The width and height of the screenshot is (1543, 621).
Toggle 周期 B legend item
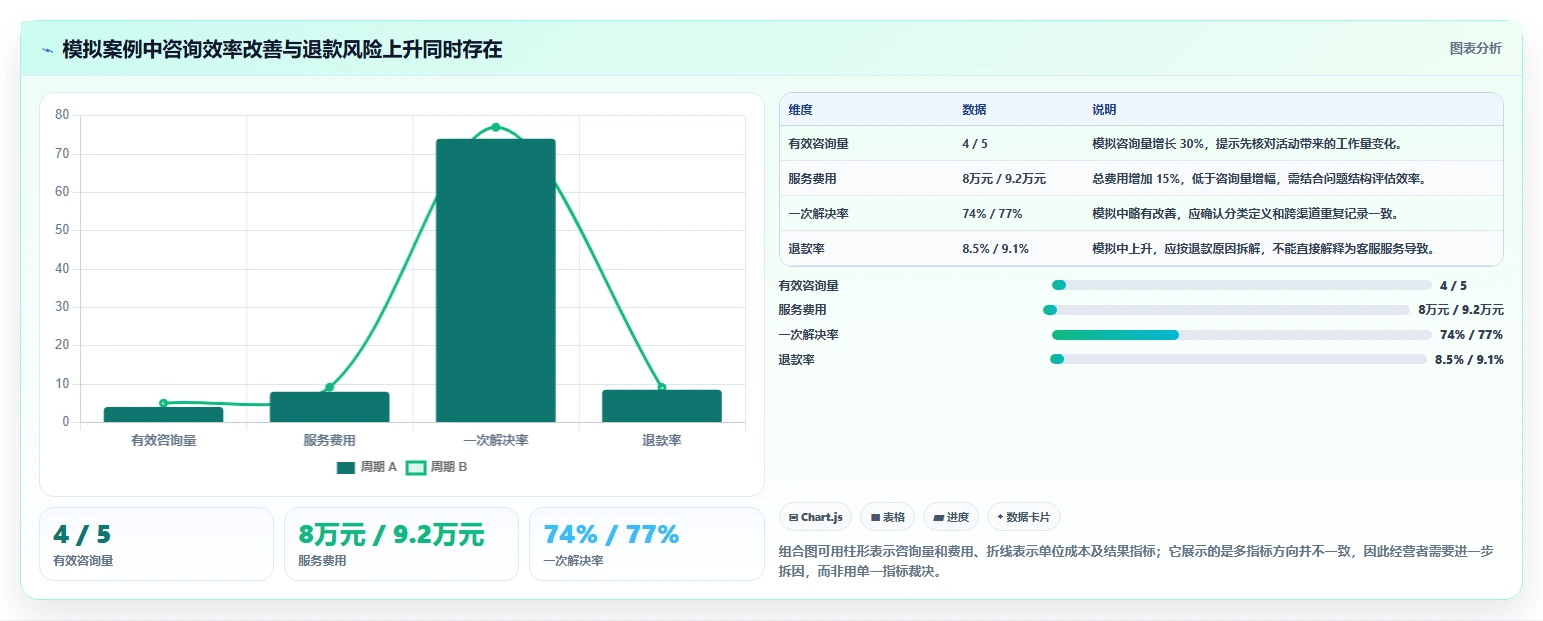[x=436, y=467]
